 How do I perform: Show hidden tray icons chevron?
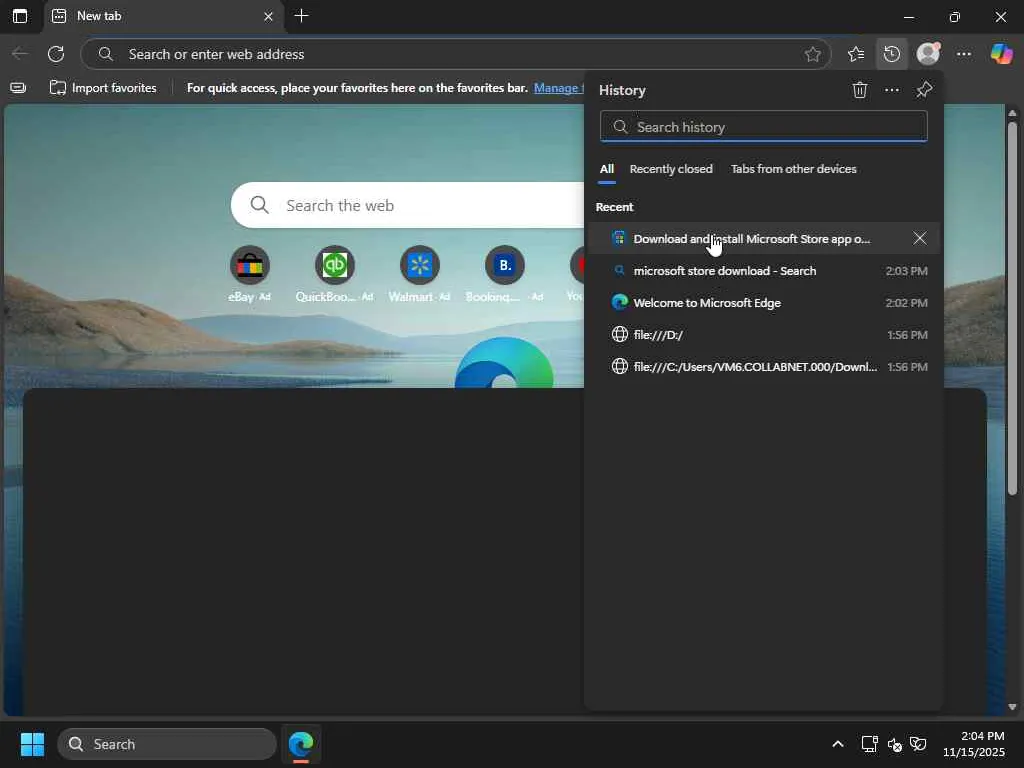(838, 744)
